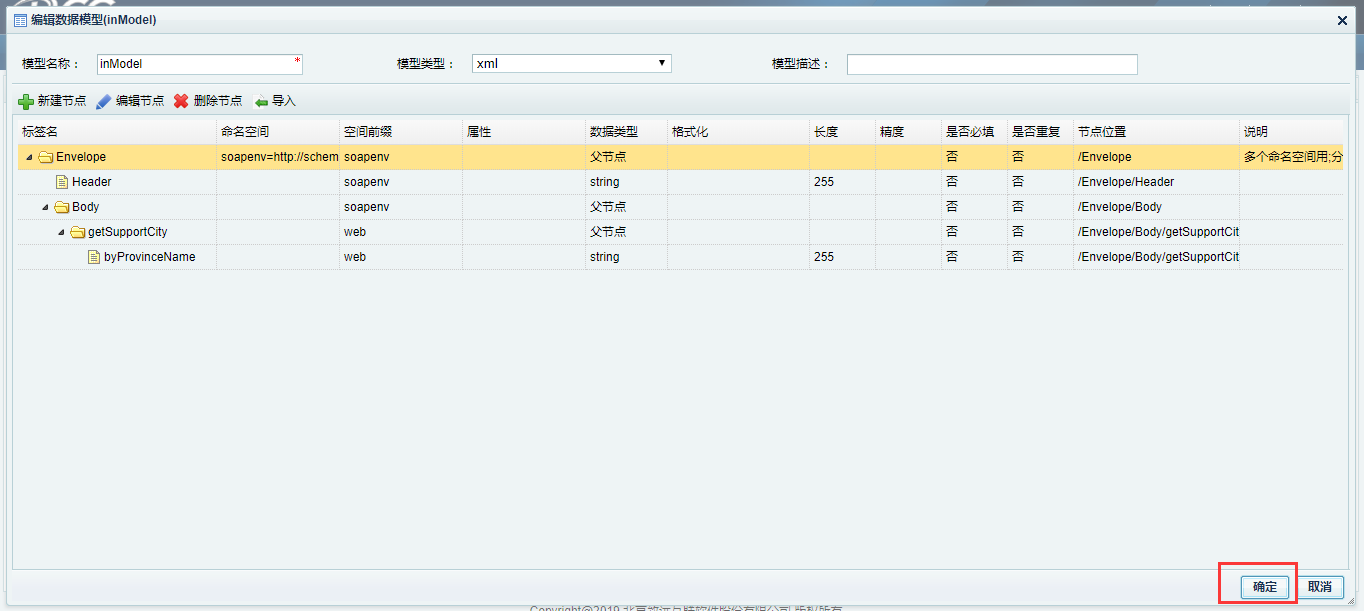Collapse the getSupportCity tree node
This screenshot has width=1364, height=611.
[x=61, y=232]
